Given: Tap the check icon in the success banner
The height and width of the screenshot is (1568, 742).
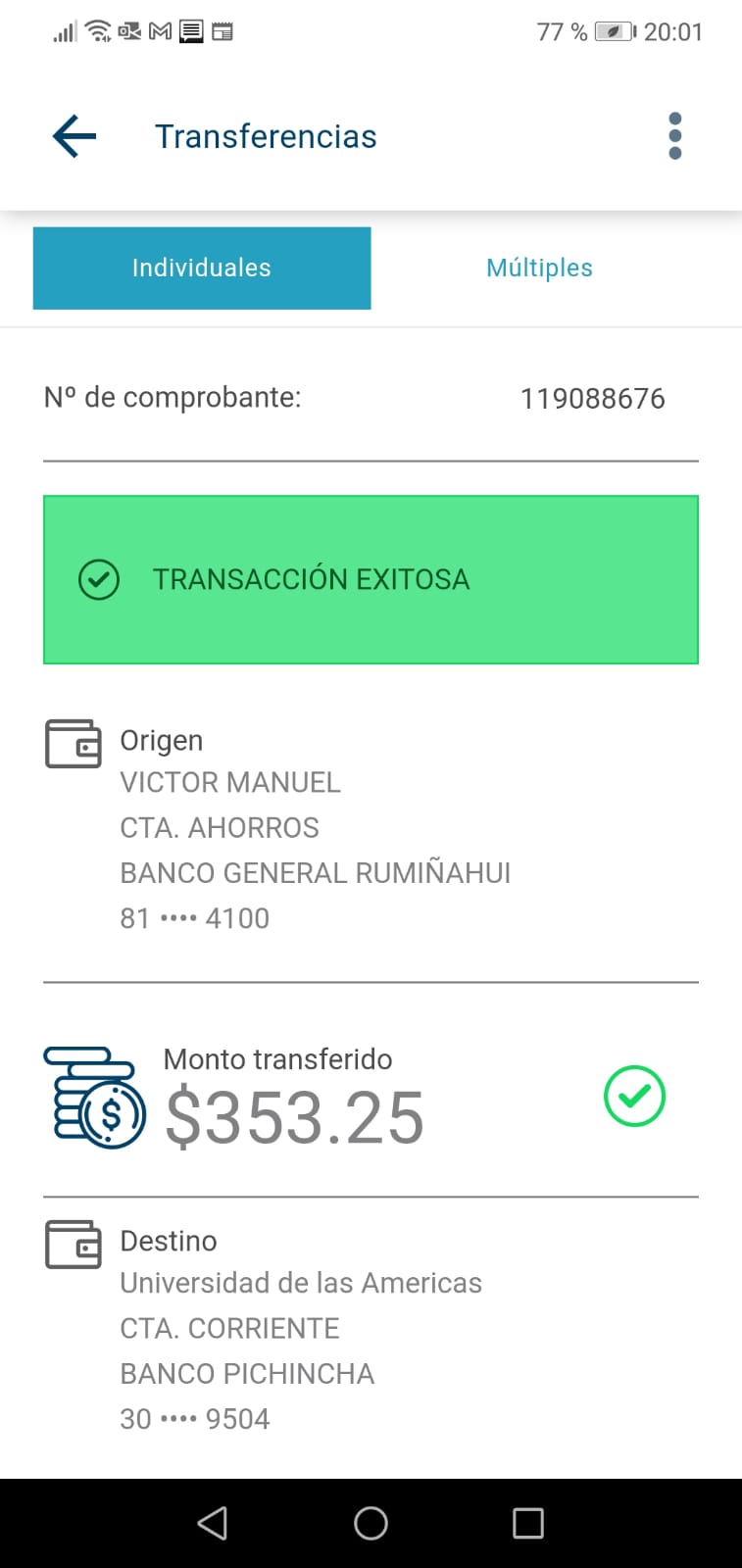Looking at the screenshot, I should (x=99, y=579).
